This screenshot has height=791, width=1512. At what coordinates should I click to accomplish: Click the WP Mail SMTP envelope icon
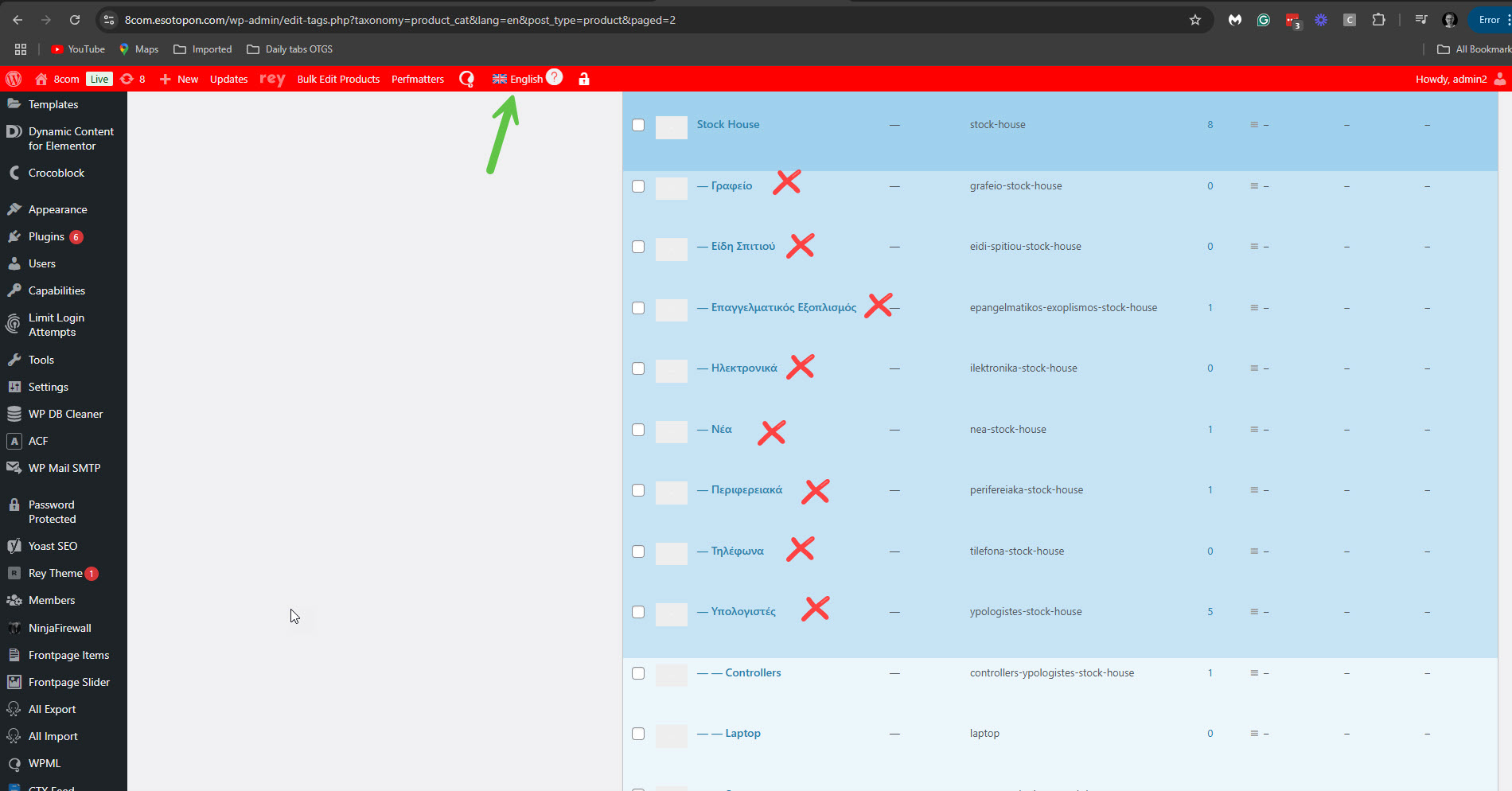pyautogui.click(x=14, y=468)
